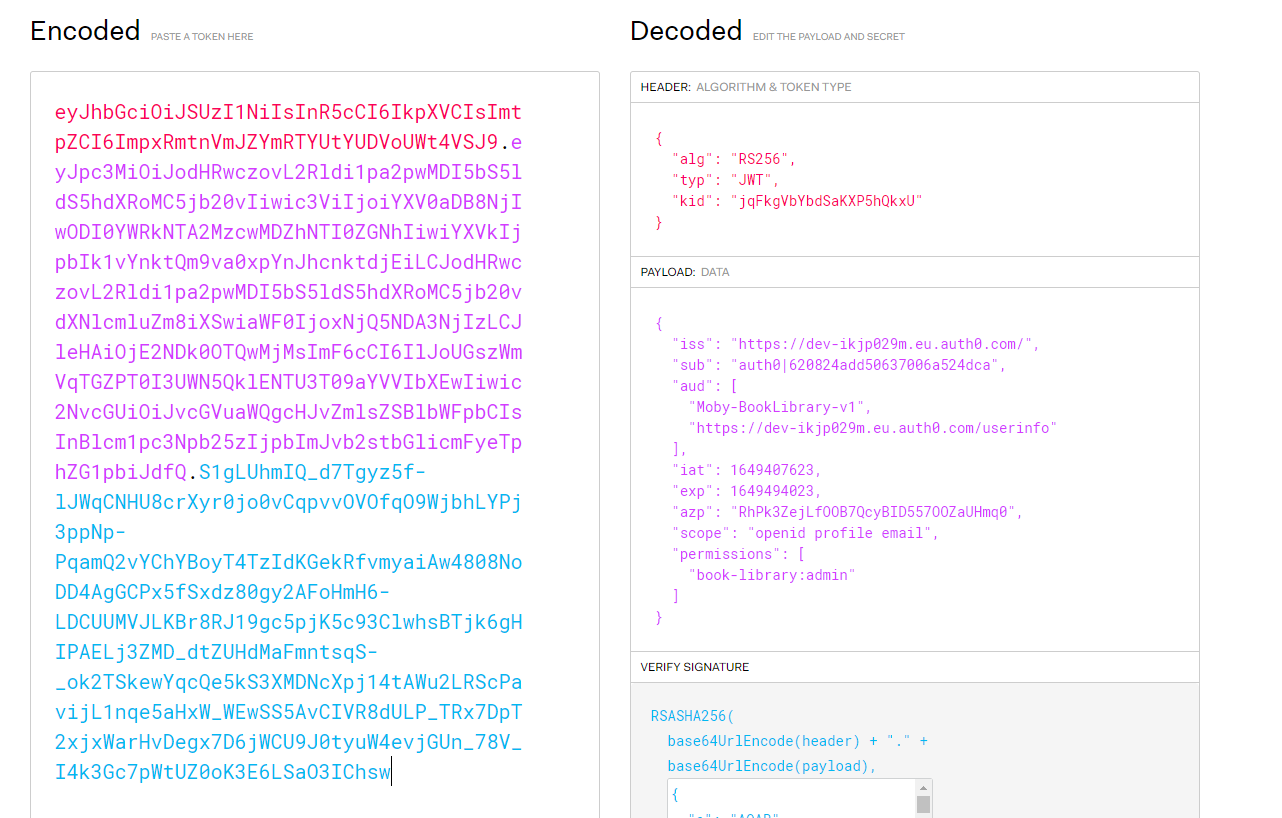
Task: Click the "sub" auth0 user id line
Action: [839, 365]
